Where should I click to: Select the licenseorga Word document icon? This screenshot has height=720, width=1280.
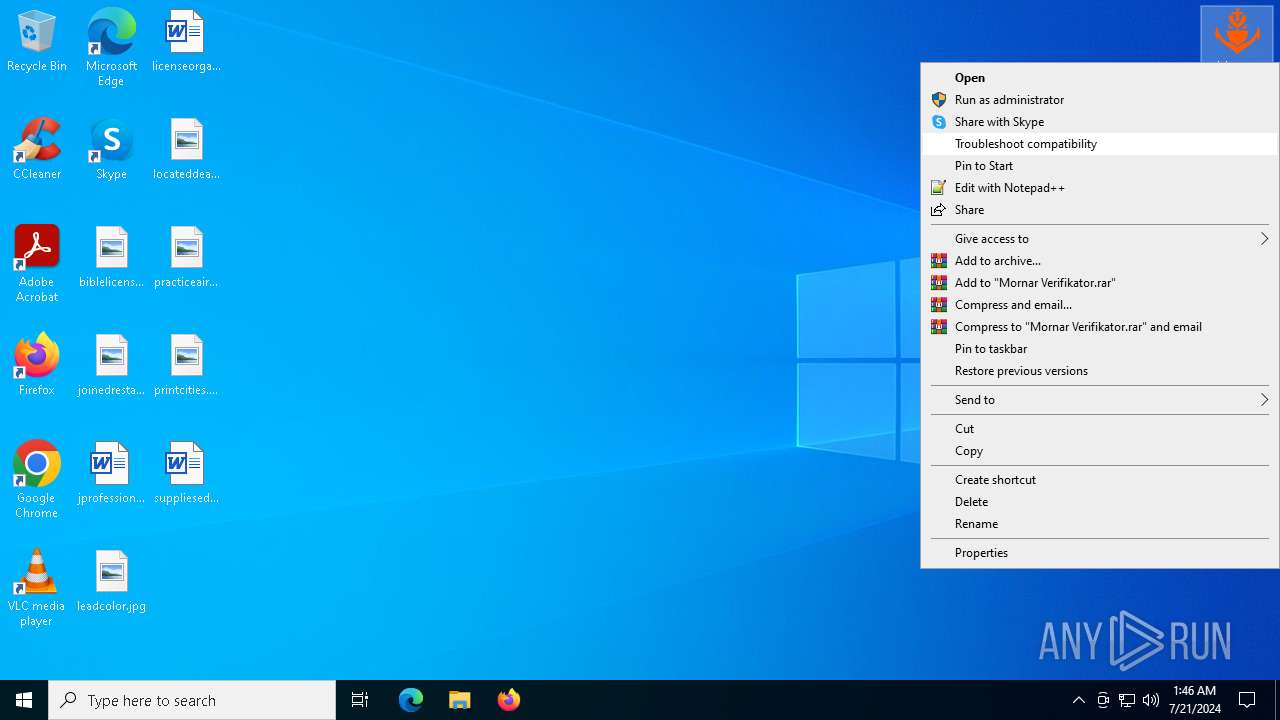point(186,42)
